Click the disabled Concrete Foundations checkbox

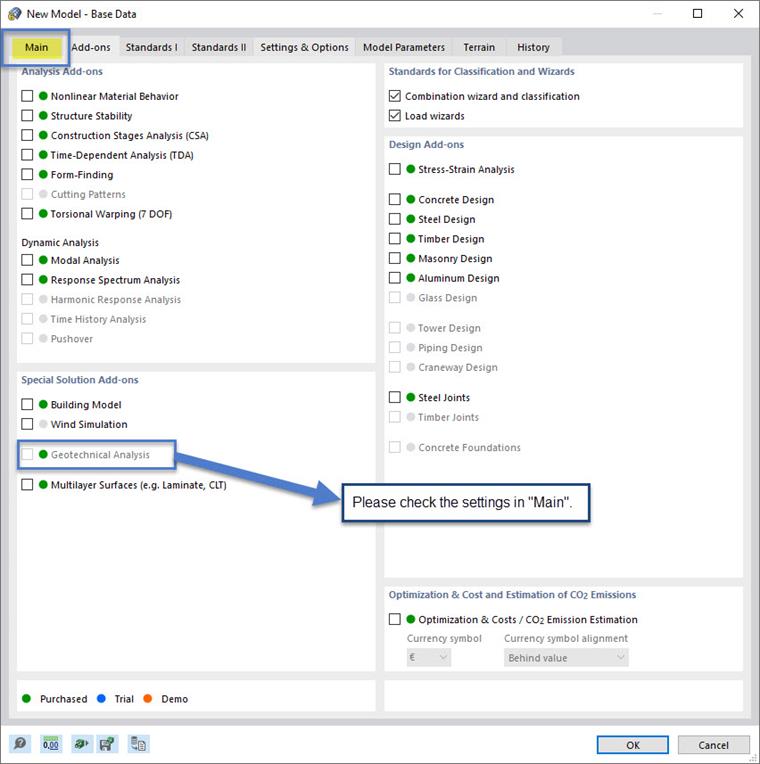[395, 447]
